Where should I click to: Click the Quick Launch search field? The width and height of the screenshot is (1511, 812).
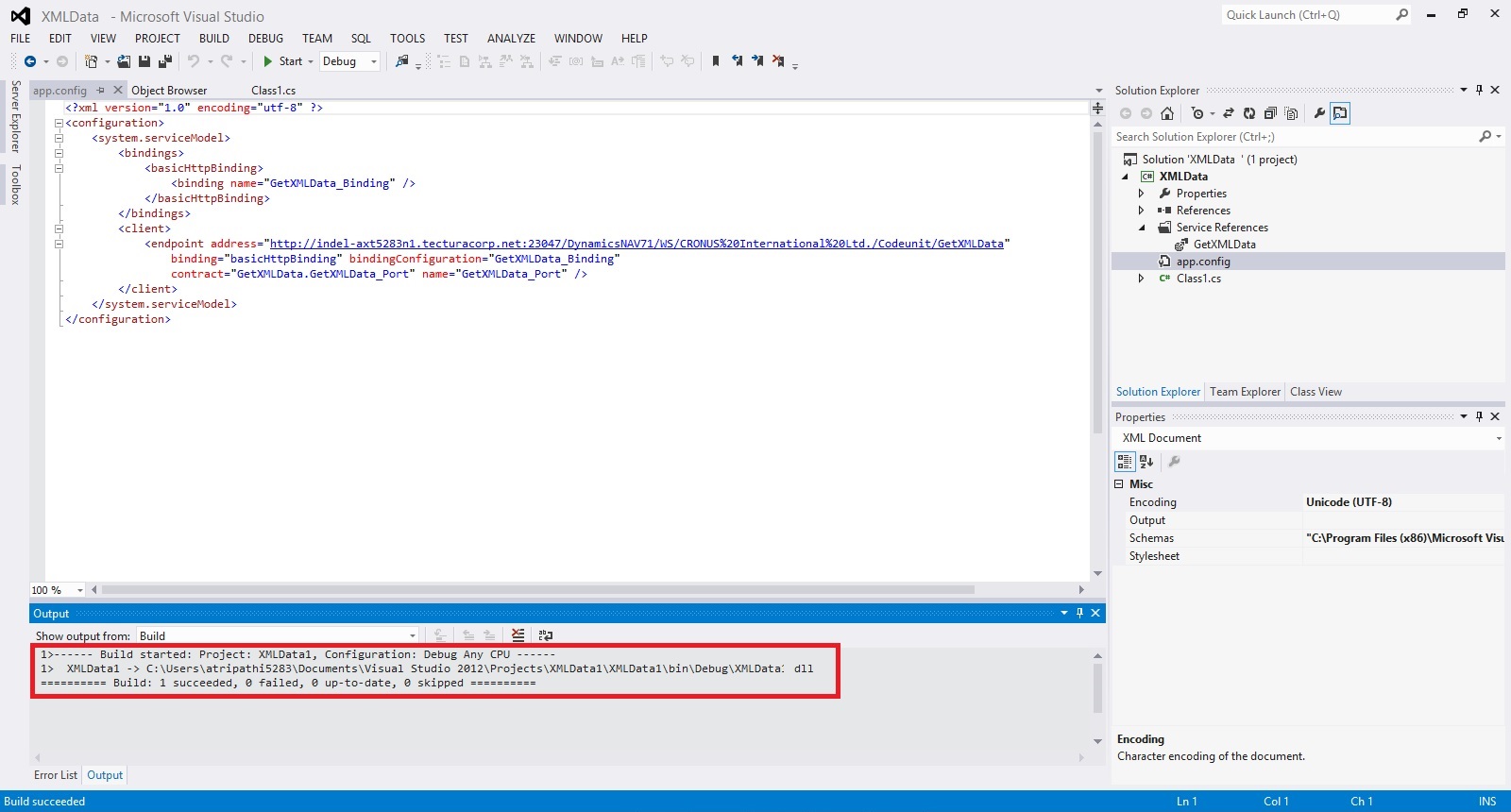coord(1307,14)
